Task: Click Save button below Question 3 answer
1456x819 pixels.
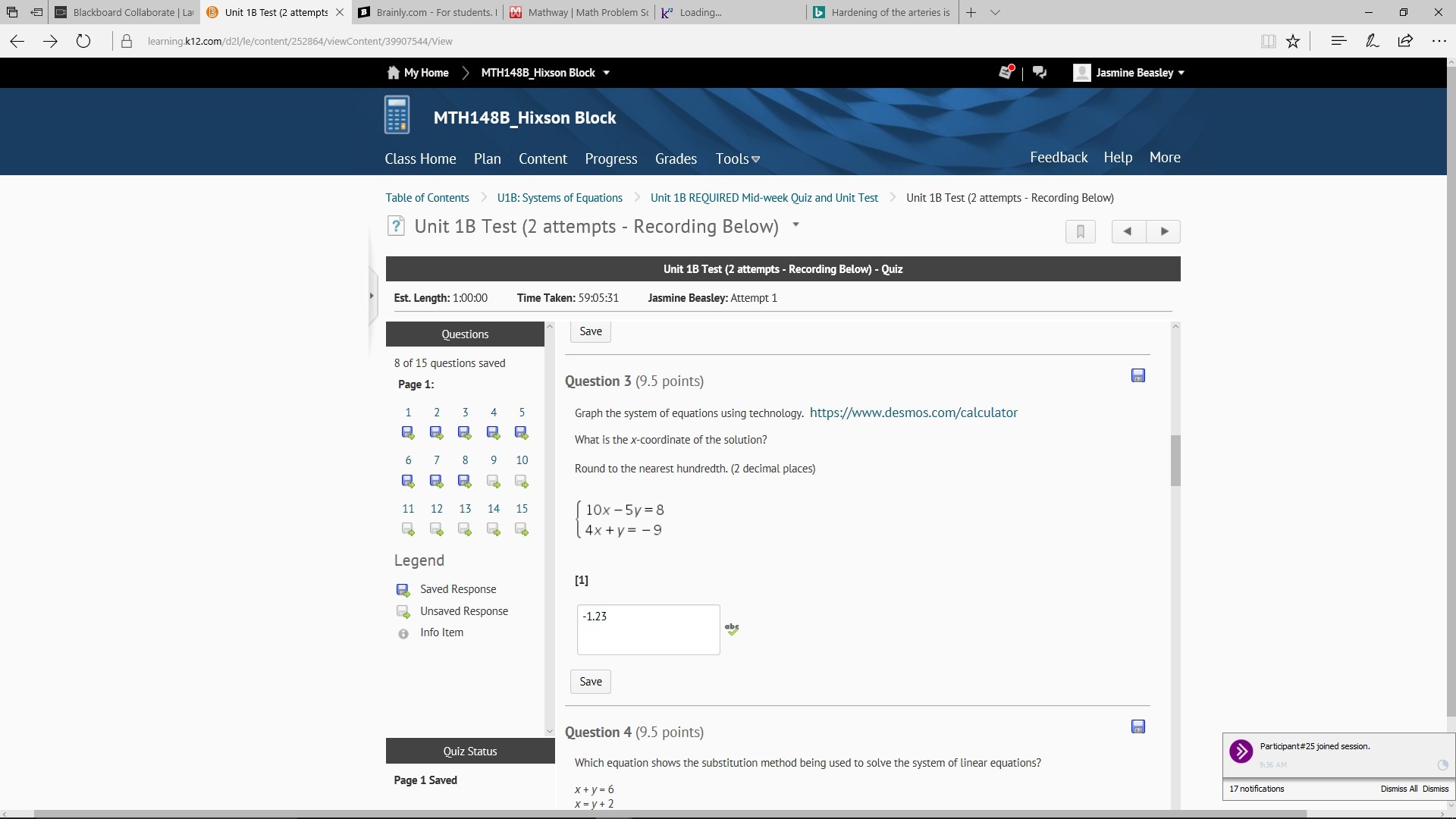Action: (590, 682)
